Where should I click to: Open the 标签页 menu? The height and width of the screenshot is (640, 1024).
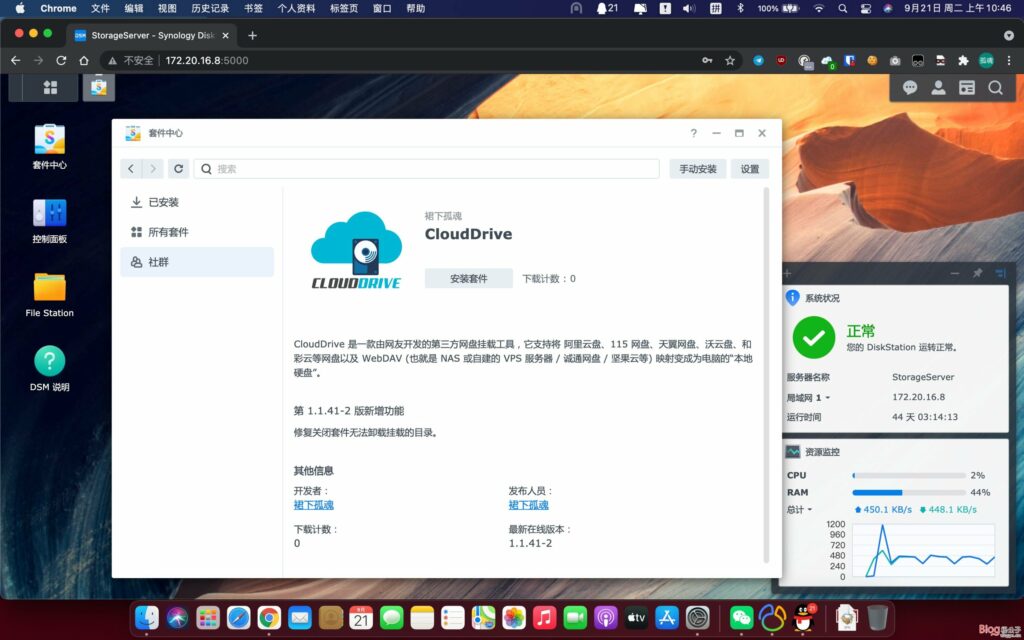pyautogui.click(x=344, y=8)
